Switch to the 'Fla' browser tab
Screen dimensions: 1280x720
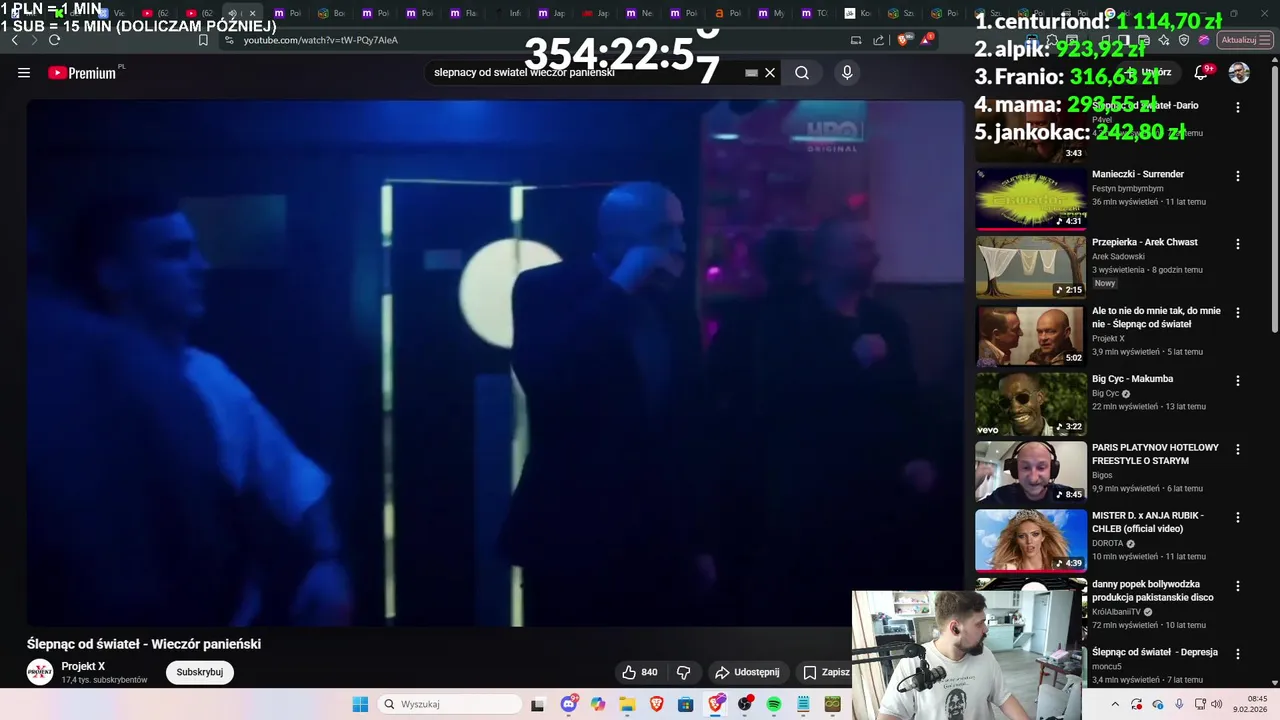click(463, 13)
